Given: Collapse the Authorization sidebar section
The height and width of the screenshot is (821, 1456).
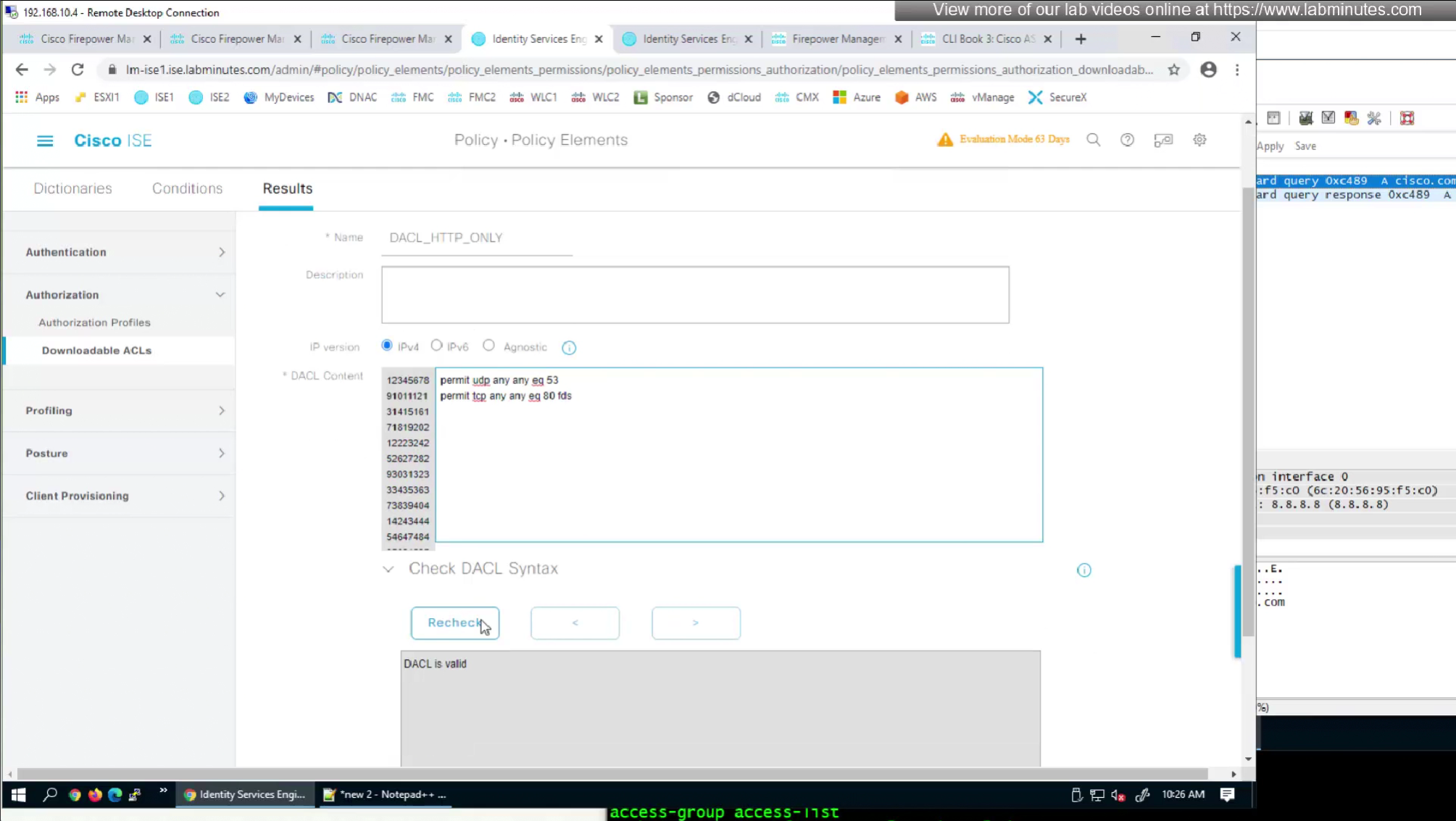Looking at the screenshot, I should coord(220,295).
